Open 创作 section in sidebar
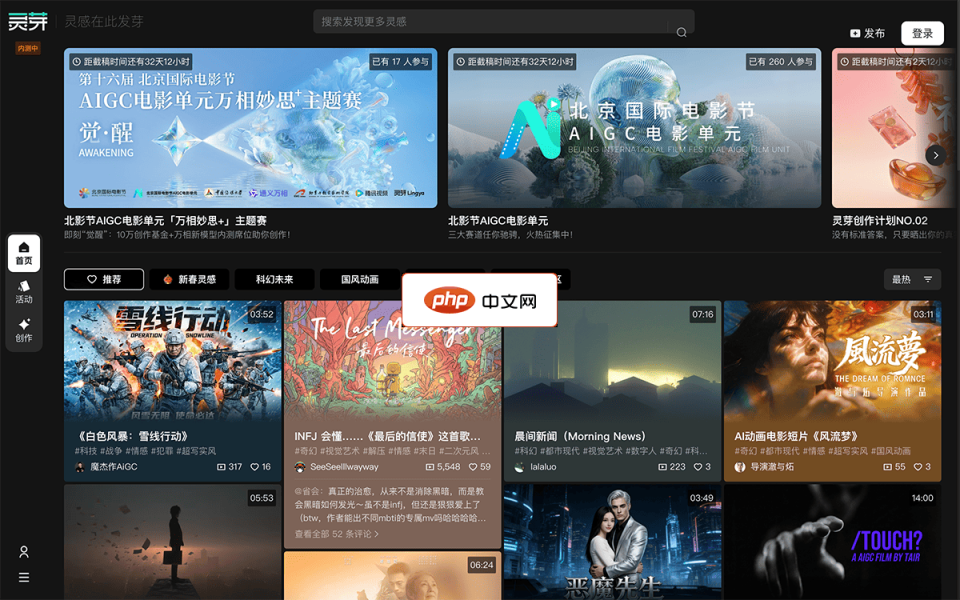 coord(24,331)
